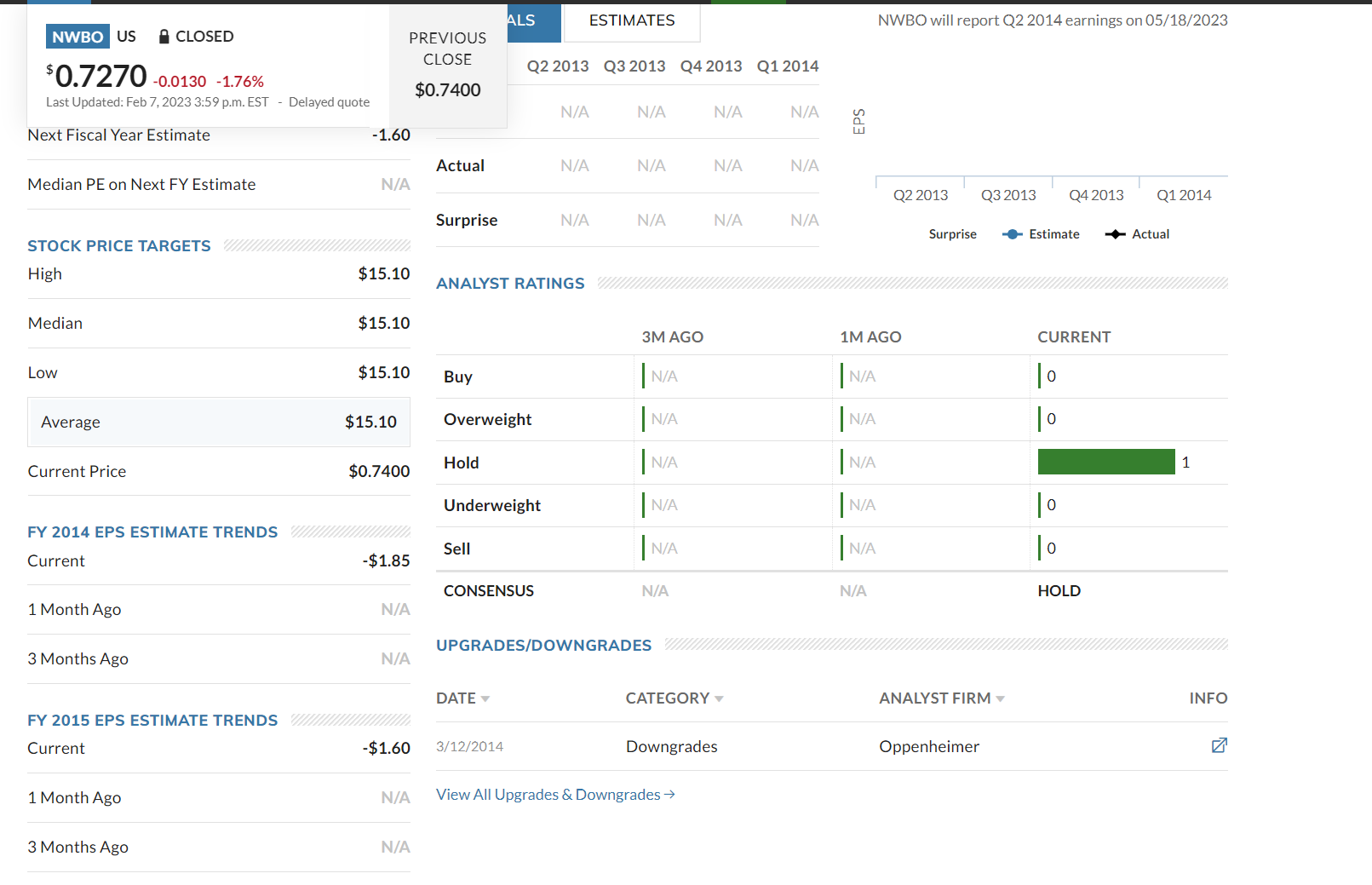Image resolution: width=1372 pixels, height=885 pixels.
Task: Click the Low price target row
Action: pos(219,373)
